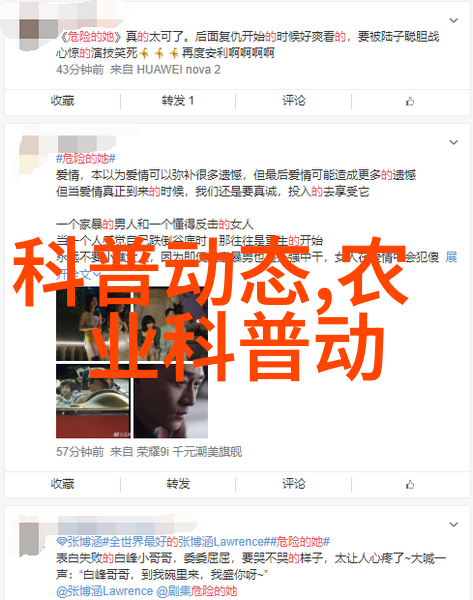The height and width of the screenshot is (600, 473).
Task: Click the @张博涵Lawrence mention link
Action: tap(104, 591)
